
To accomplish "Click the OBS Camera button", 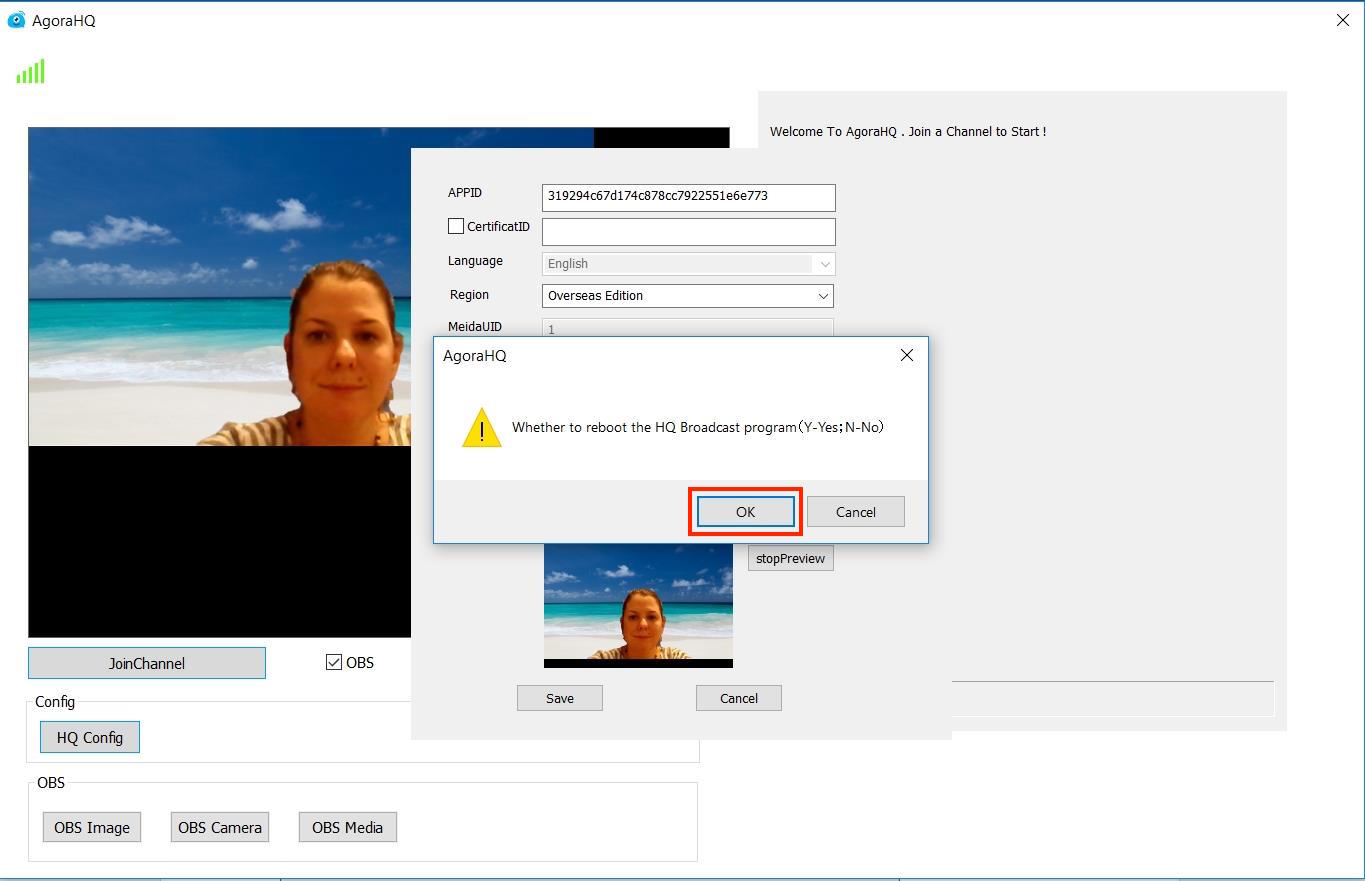I will [220, 827].
